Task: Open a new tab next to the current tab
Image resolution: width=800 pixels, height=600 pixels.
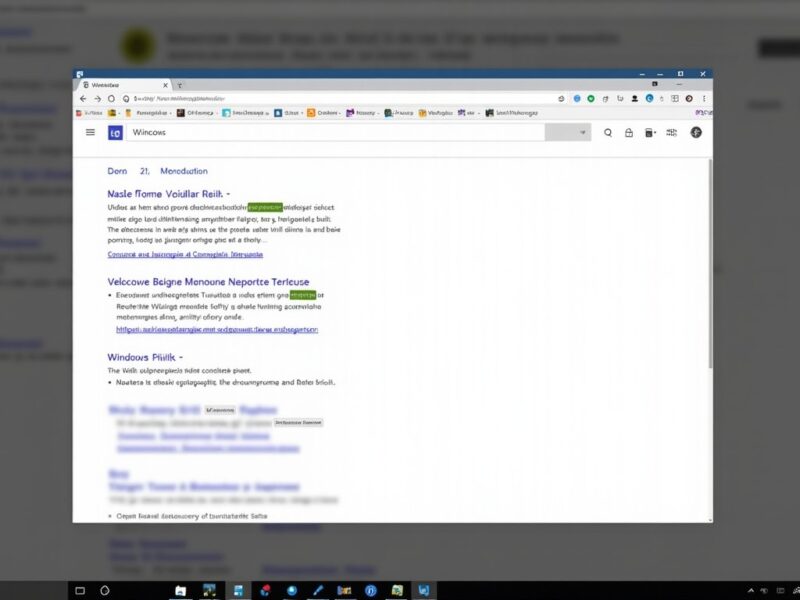Action: 180,85
